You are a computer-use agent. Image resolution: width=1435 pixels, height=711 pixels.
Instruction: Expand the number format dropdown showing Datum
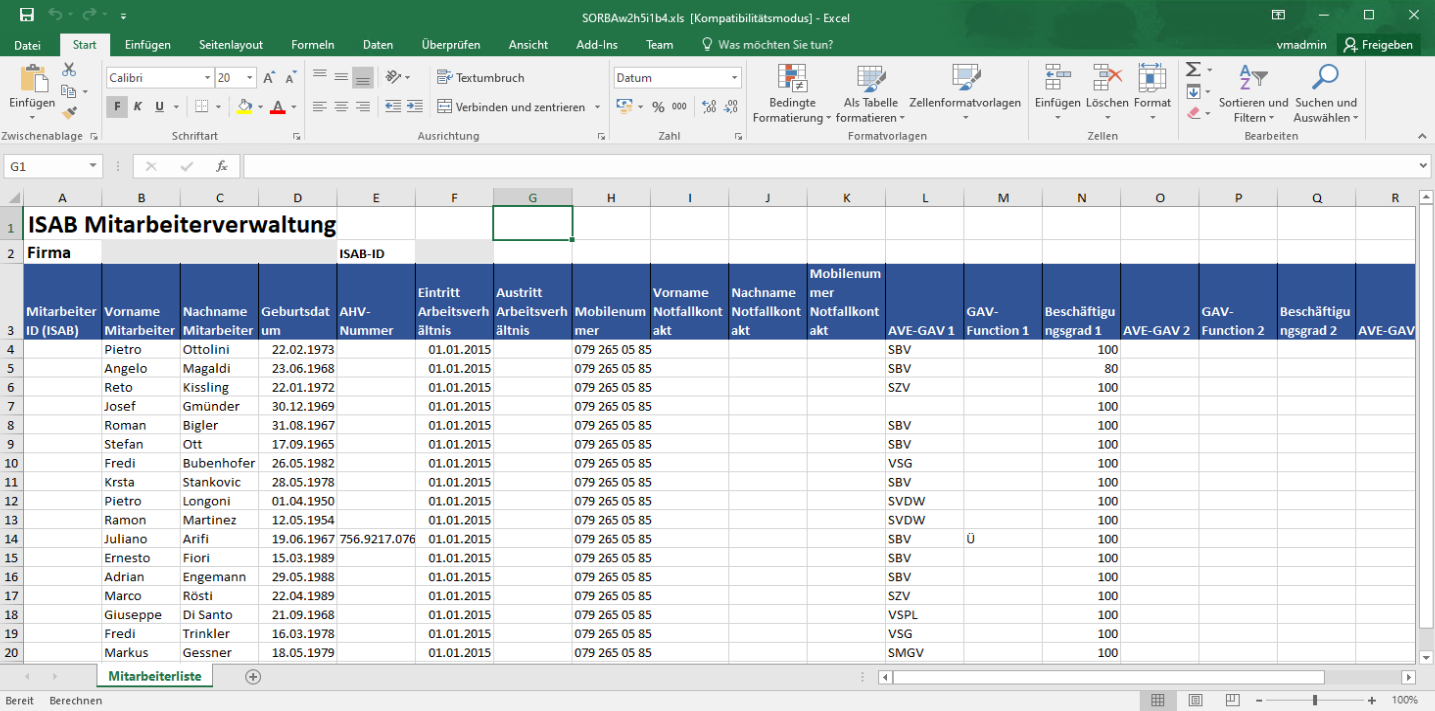click(734, 78)
